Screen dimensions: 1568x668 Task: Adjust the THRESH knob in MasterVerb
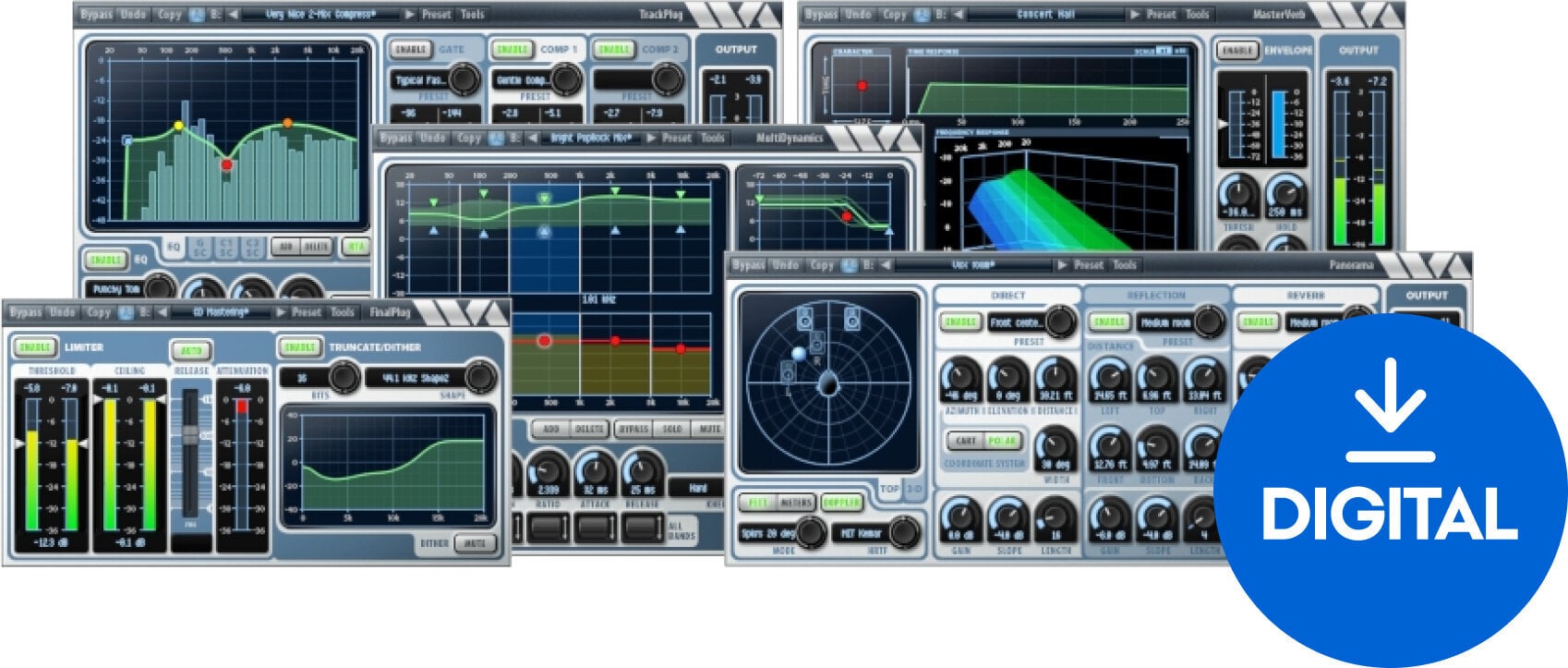click(1238, 197)
